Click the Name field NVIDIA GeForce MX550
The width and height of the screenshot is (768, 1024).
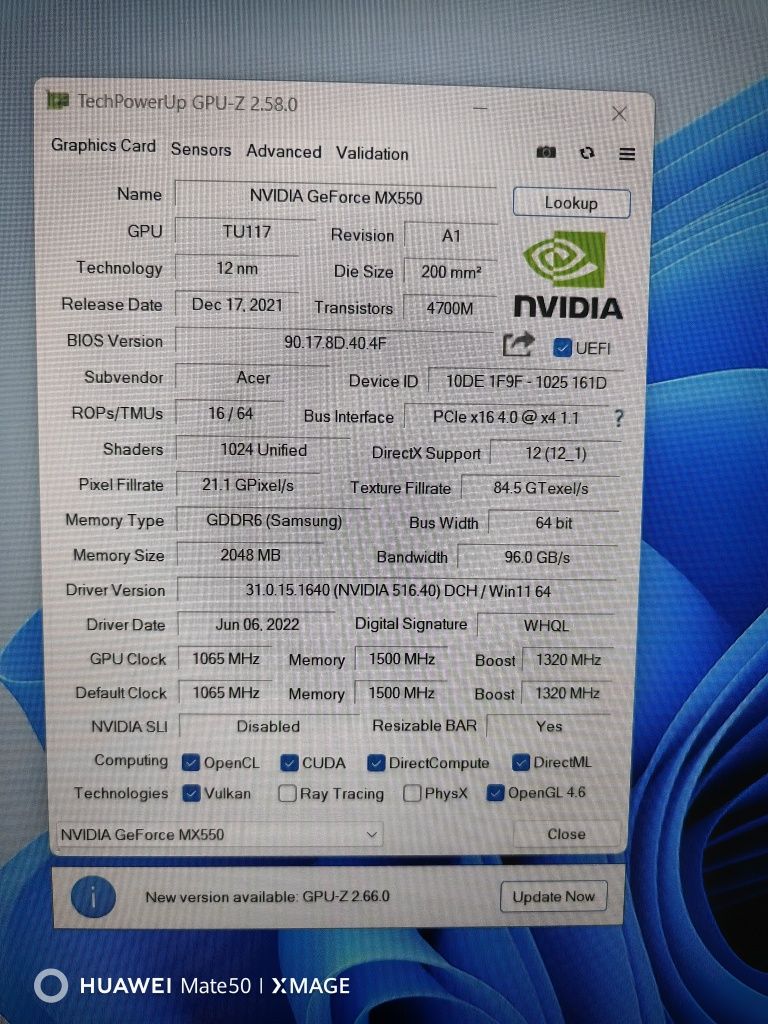pyautogui.click(x=336, y=197)
